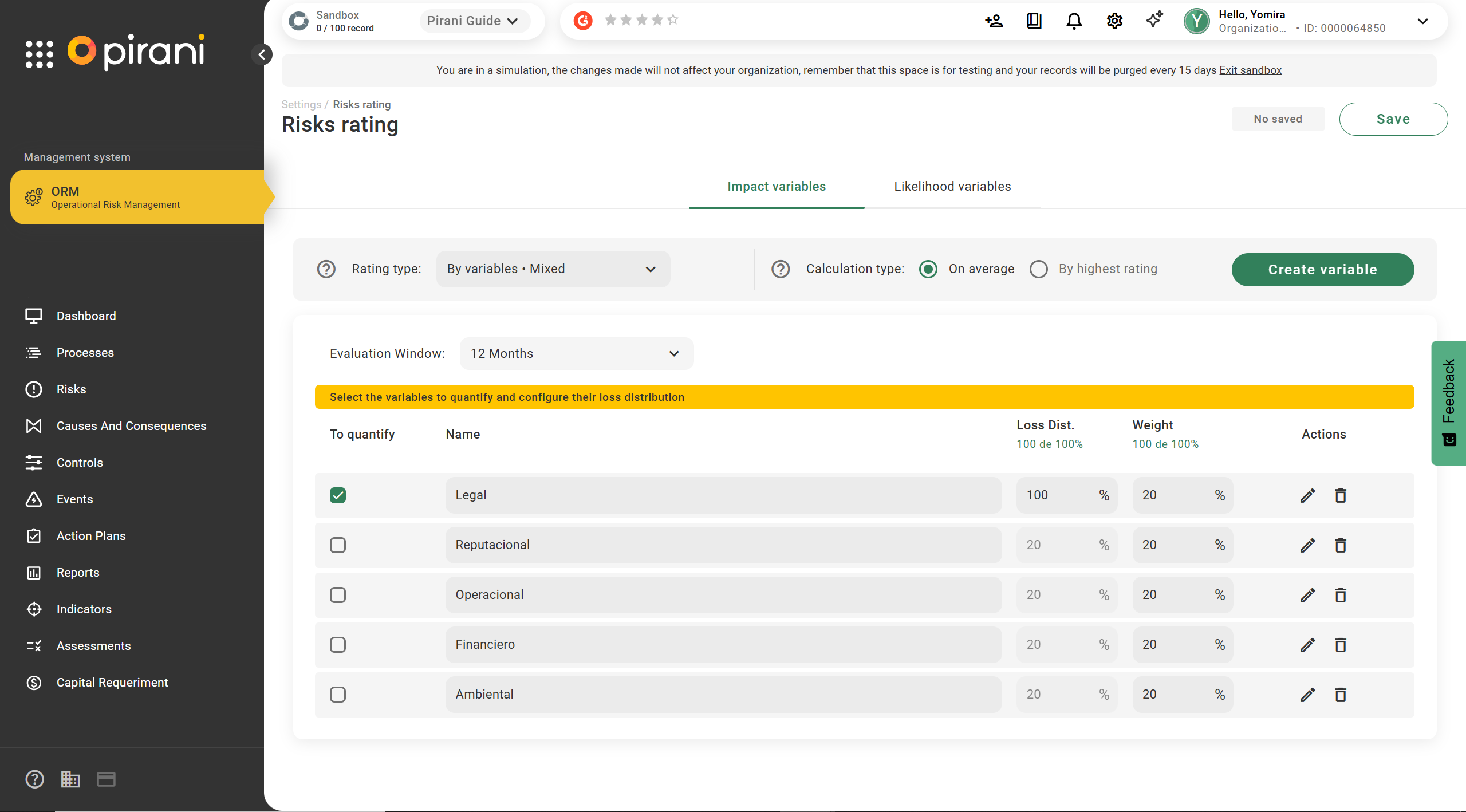Image resolution: width=1466 pixels, height=812 pixels.
Task: Collapse the sidebar with arrow button
Action: (x=262, y=54)
